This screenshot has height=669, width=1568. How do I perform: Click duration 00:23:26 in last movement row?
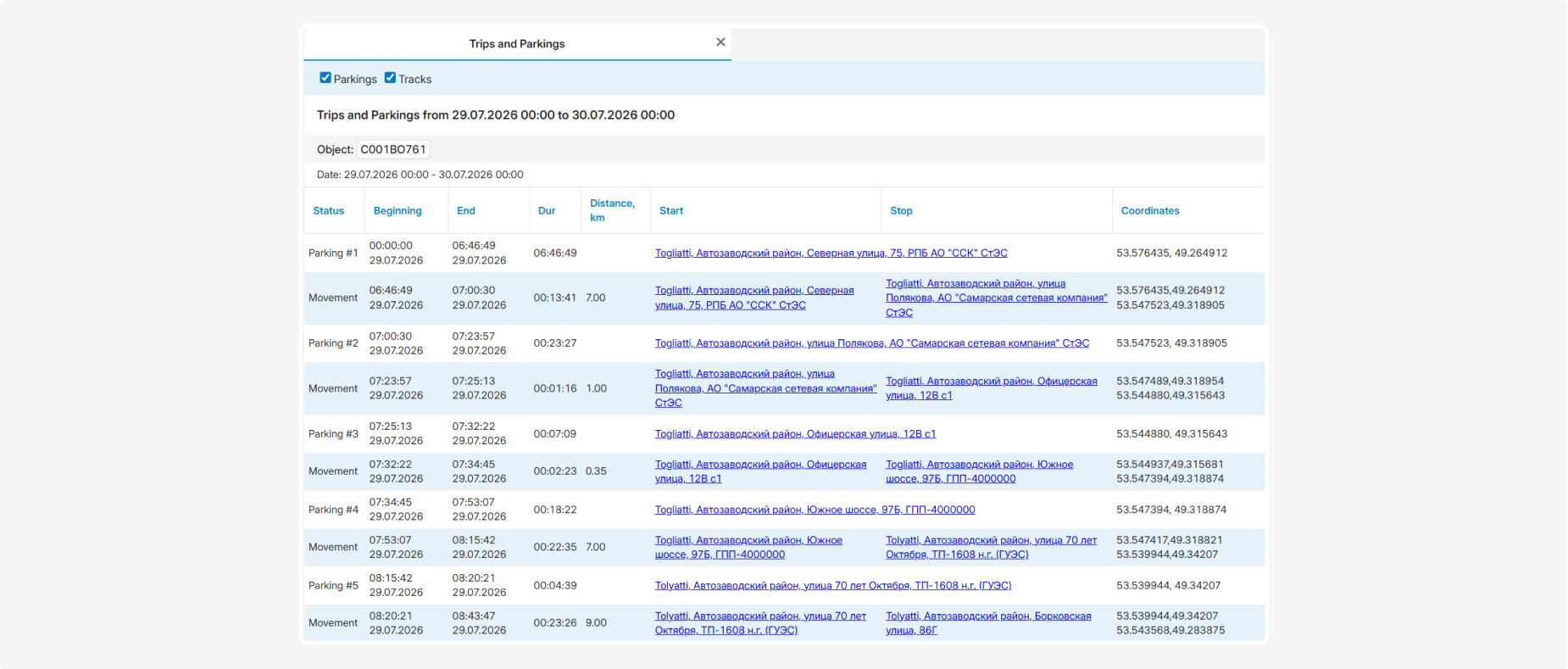[555, 623]
